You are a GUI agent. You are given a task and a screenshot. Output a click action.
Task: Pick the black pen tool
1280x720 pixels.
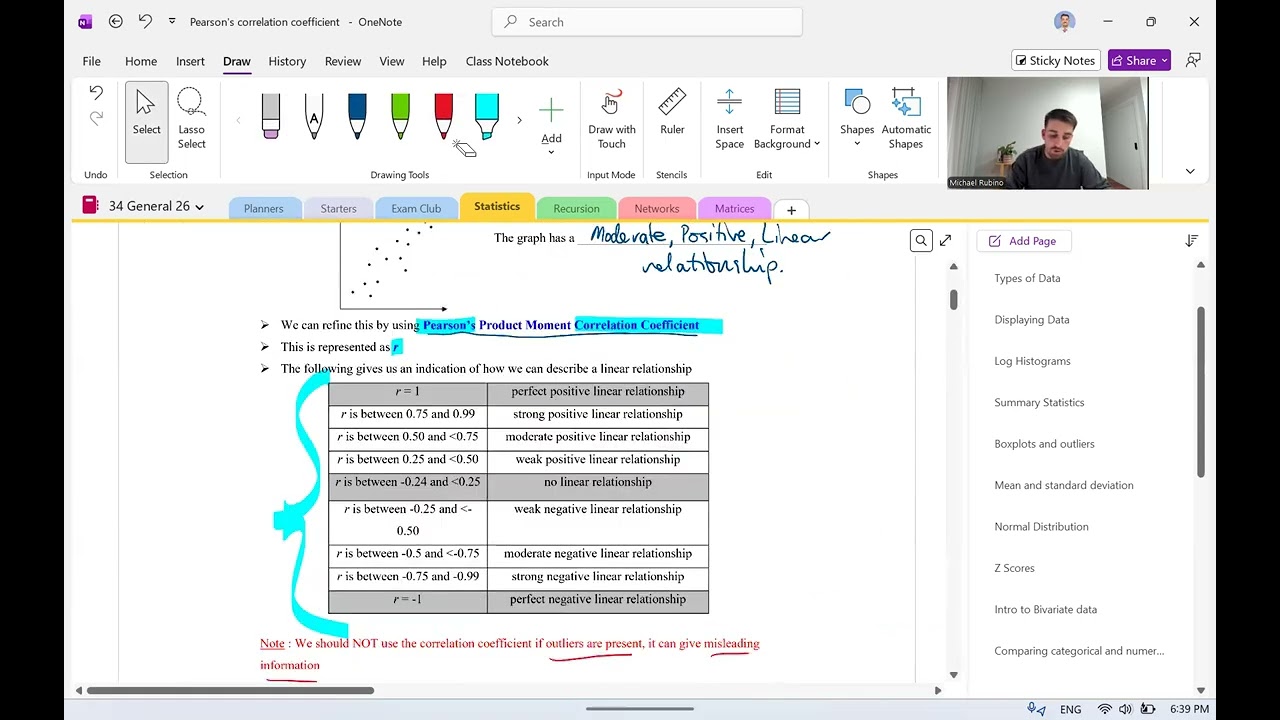point(314,115)
